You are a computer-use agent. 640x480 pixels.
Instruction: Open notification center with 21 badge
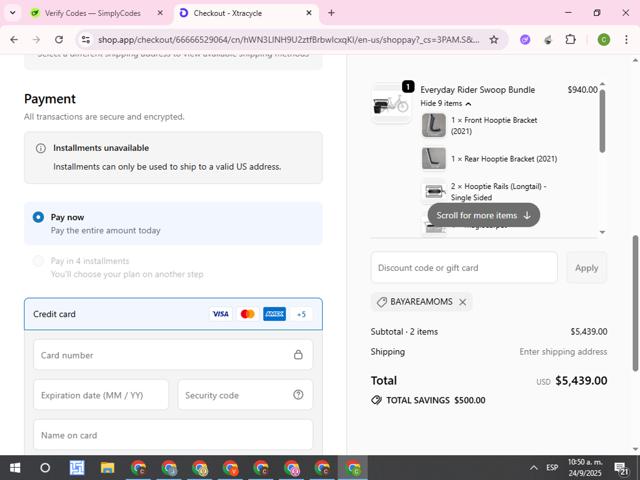(621, 469)
